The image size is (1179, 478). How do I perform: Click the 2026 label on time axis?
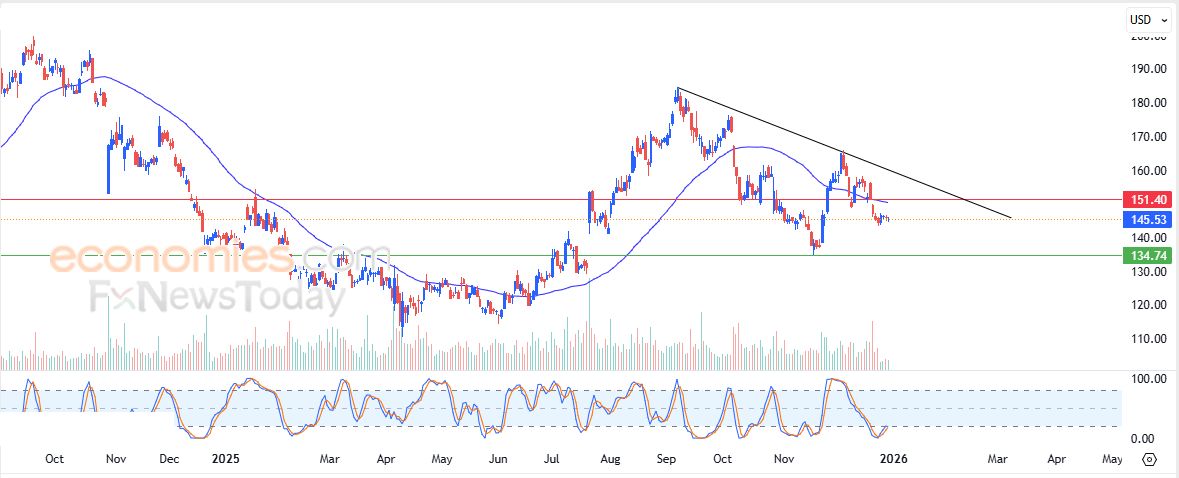click(889, 459)
